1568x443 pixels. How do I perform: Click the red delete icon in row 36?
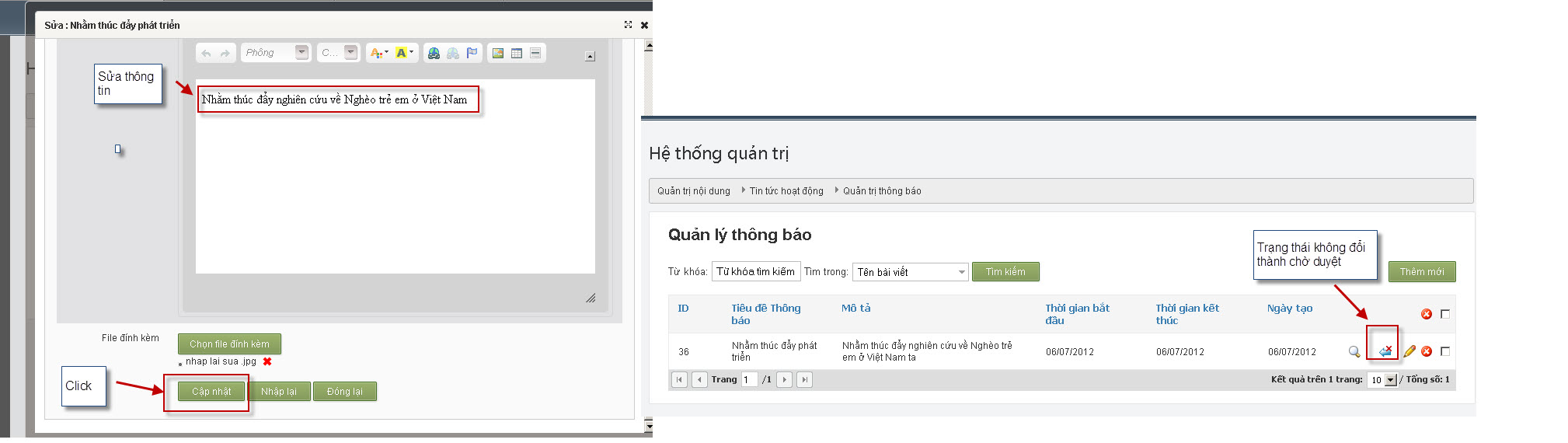[x=1427, y=351]
